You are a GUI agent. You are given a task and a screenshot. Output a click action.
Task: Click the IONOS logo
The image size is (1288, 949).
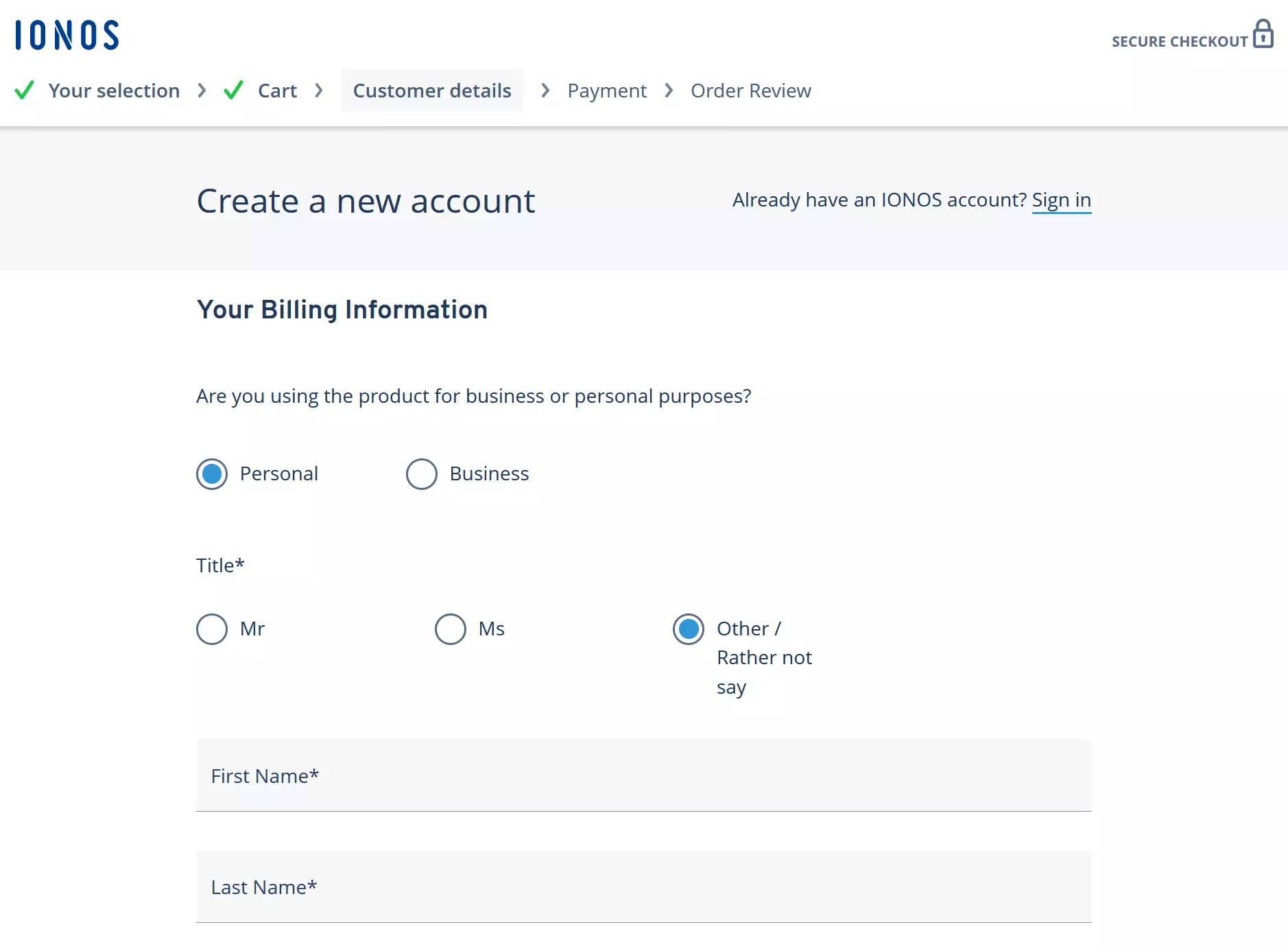click(67, 35)
